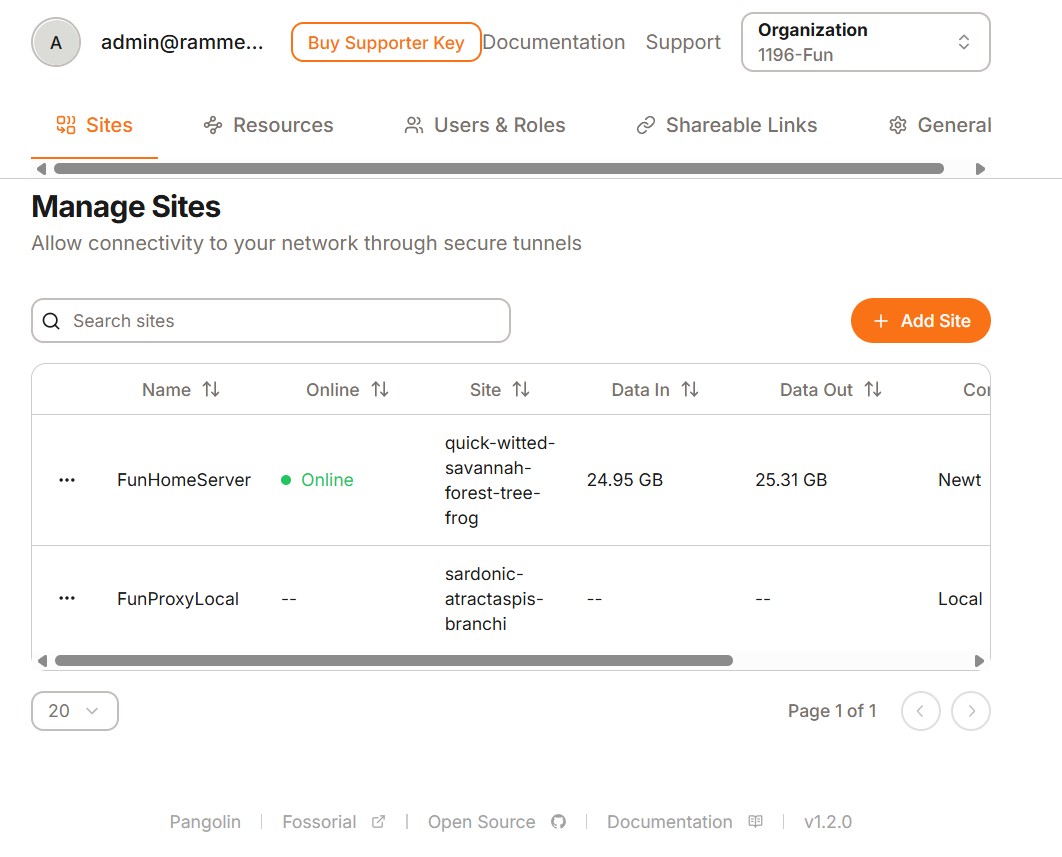Click the Add Site button

(x=920, y=321)
